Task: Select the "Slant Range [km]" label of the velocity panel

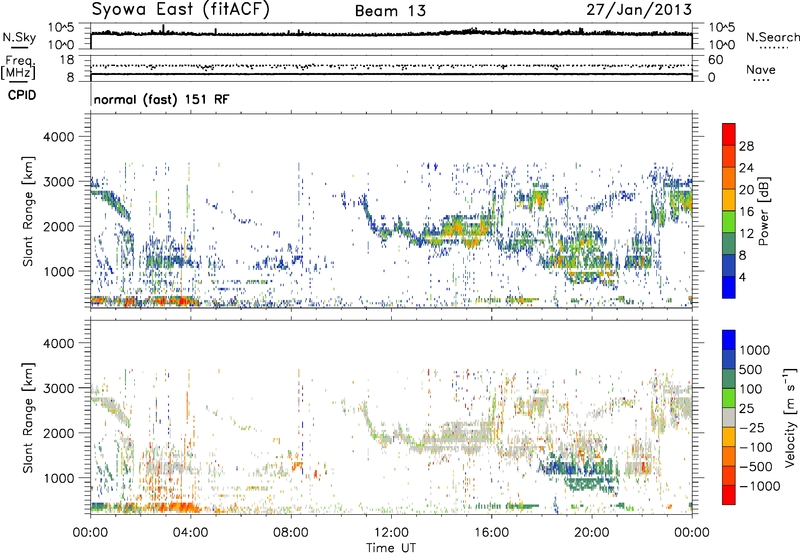Action: [28, 418]
